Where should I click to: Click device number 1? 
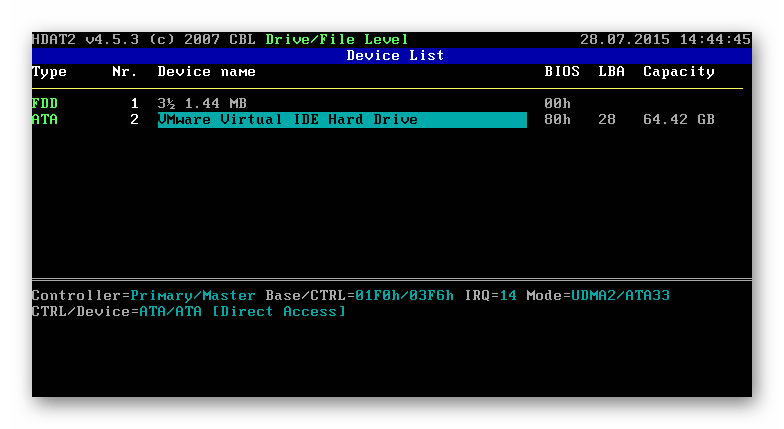[134, 104]
